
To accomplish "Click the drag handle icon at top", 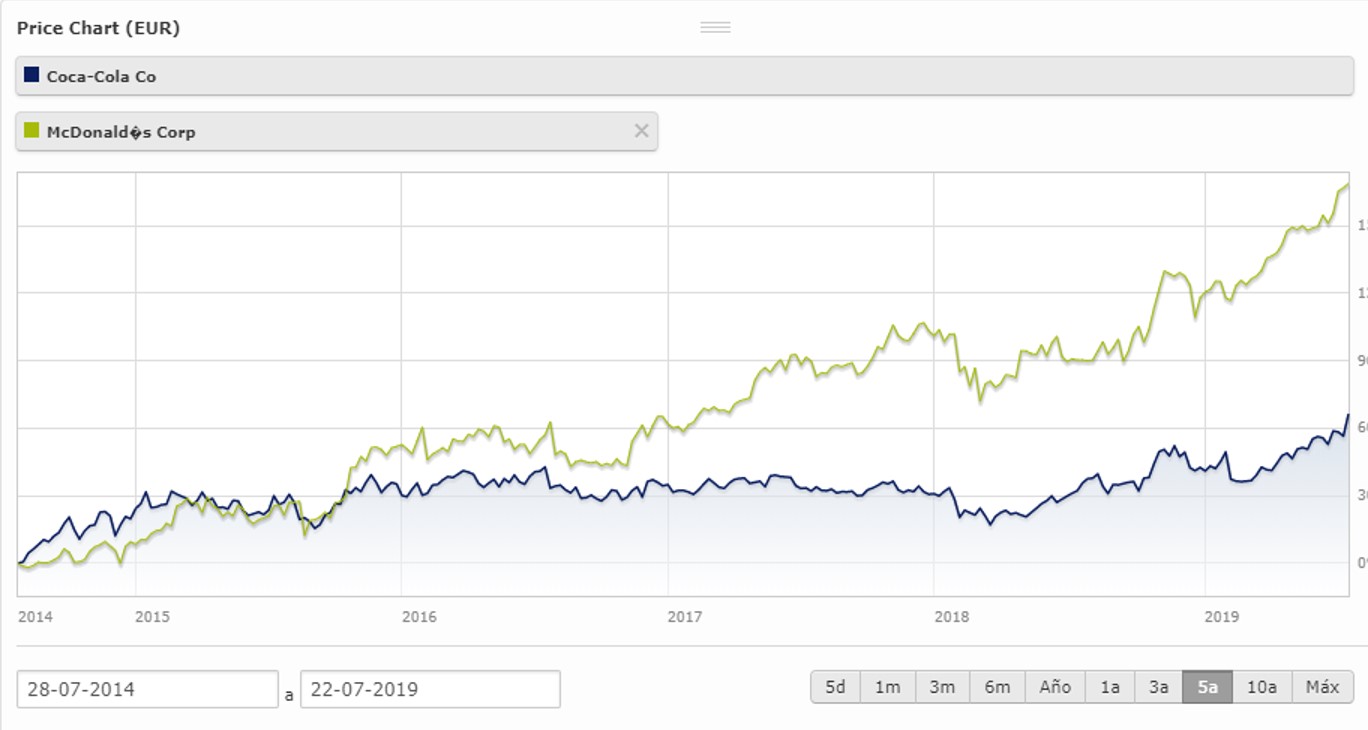I will 715,27.
